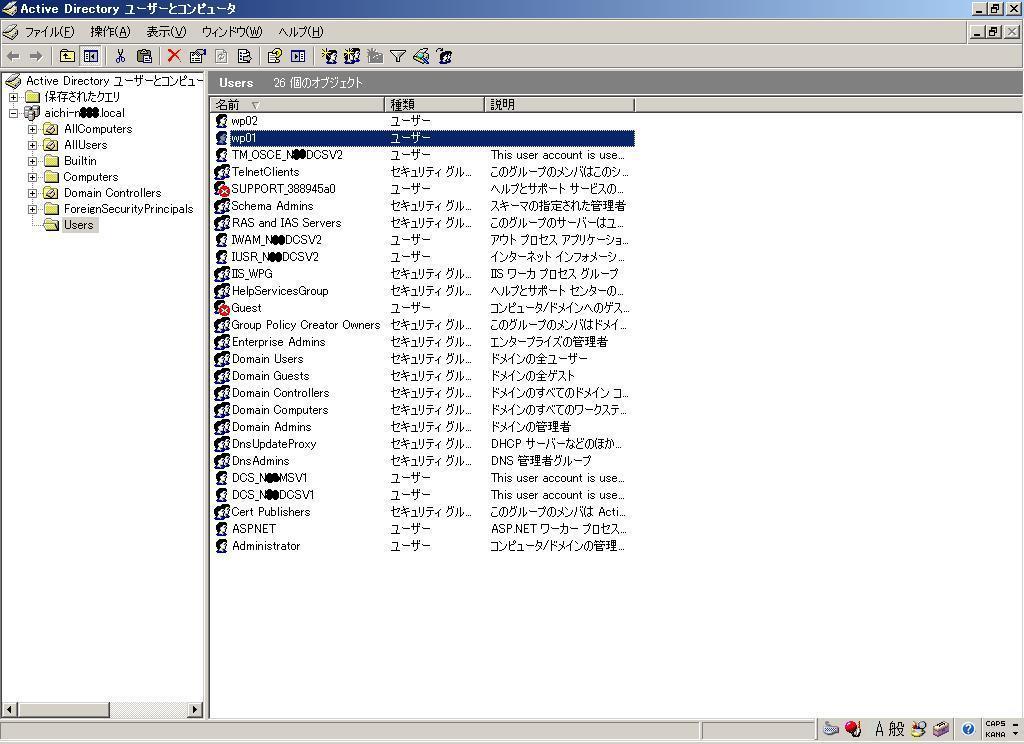Click the New Organizational Unit toolbar icon
1024x744 pixels.
(375, 57)
